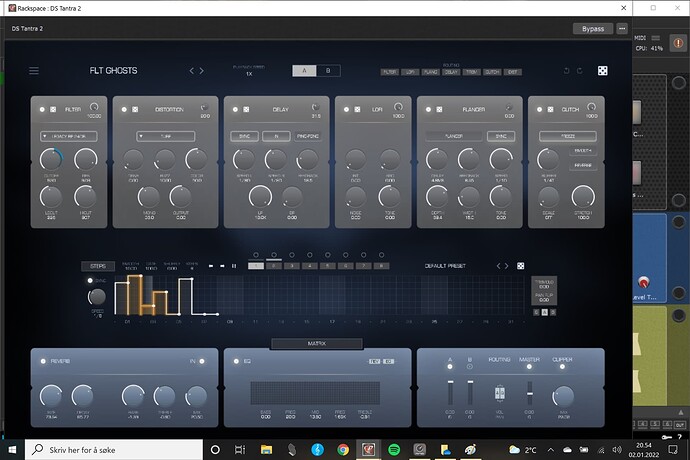Click the Filter mix mini knob
The image size is (690, 460).
coord(94,107)
